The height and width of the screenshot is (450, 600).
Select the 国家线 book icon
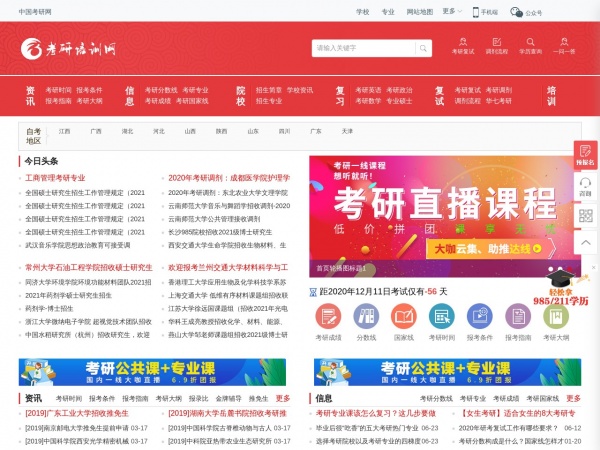(x=404, y=317)
